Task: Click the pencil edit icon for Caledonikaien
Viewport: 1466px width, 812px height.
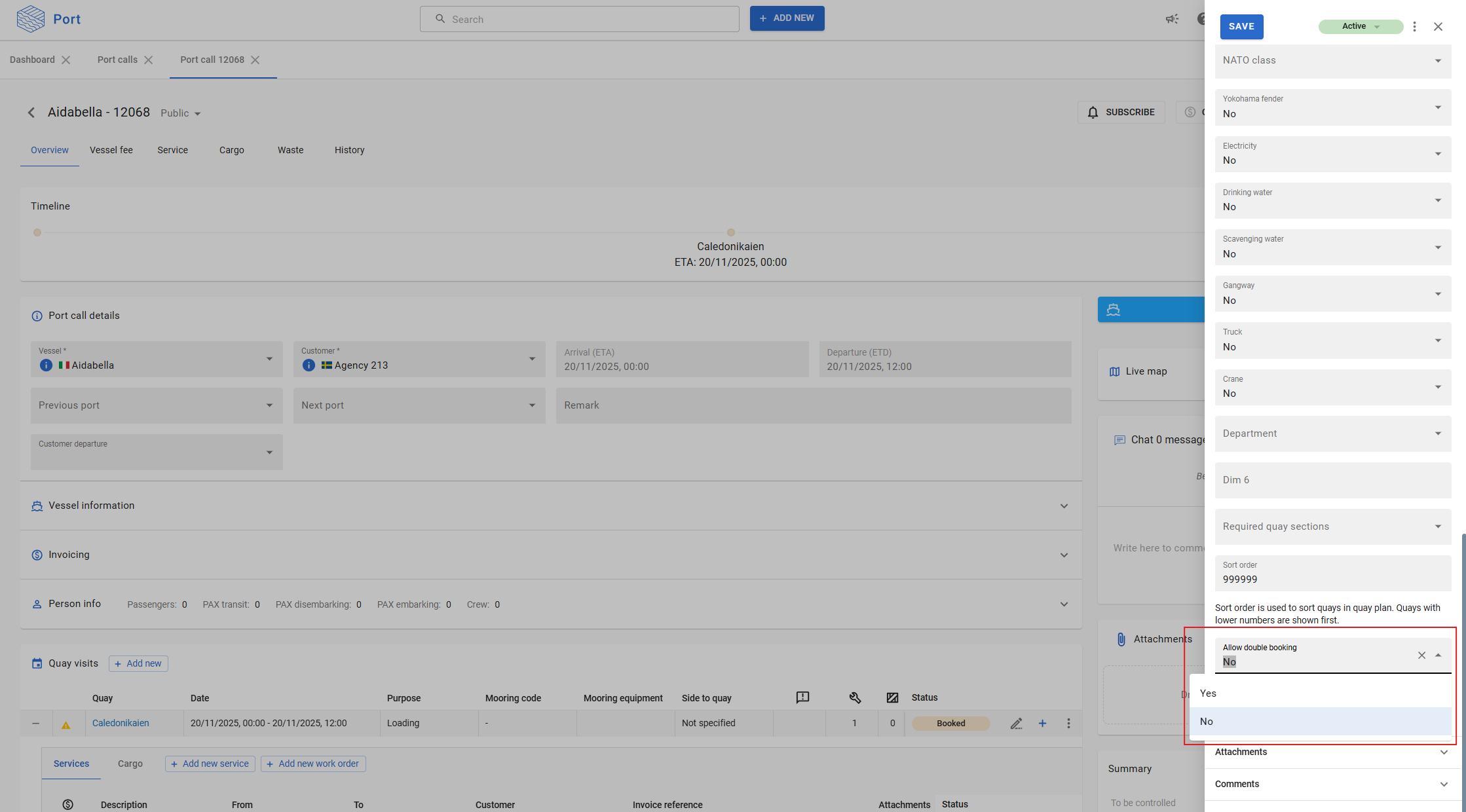Action: 1016,724
